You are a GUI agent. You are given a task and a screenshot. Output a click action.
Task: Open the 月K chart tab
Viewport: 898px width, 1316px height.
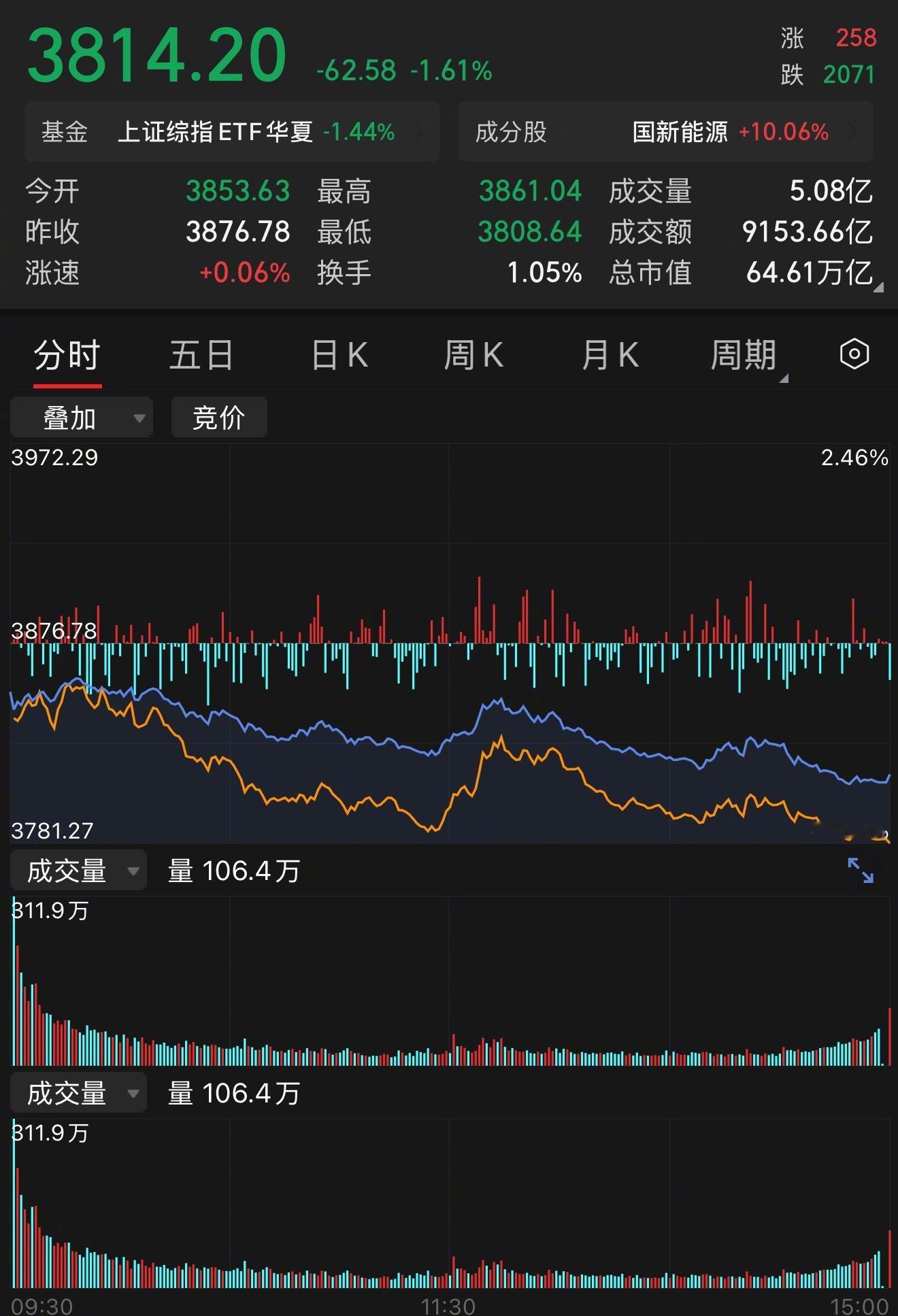[x=610, y=356]
